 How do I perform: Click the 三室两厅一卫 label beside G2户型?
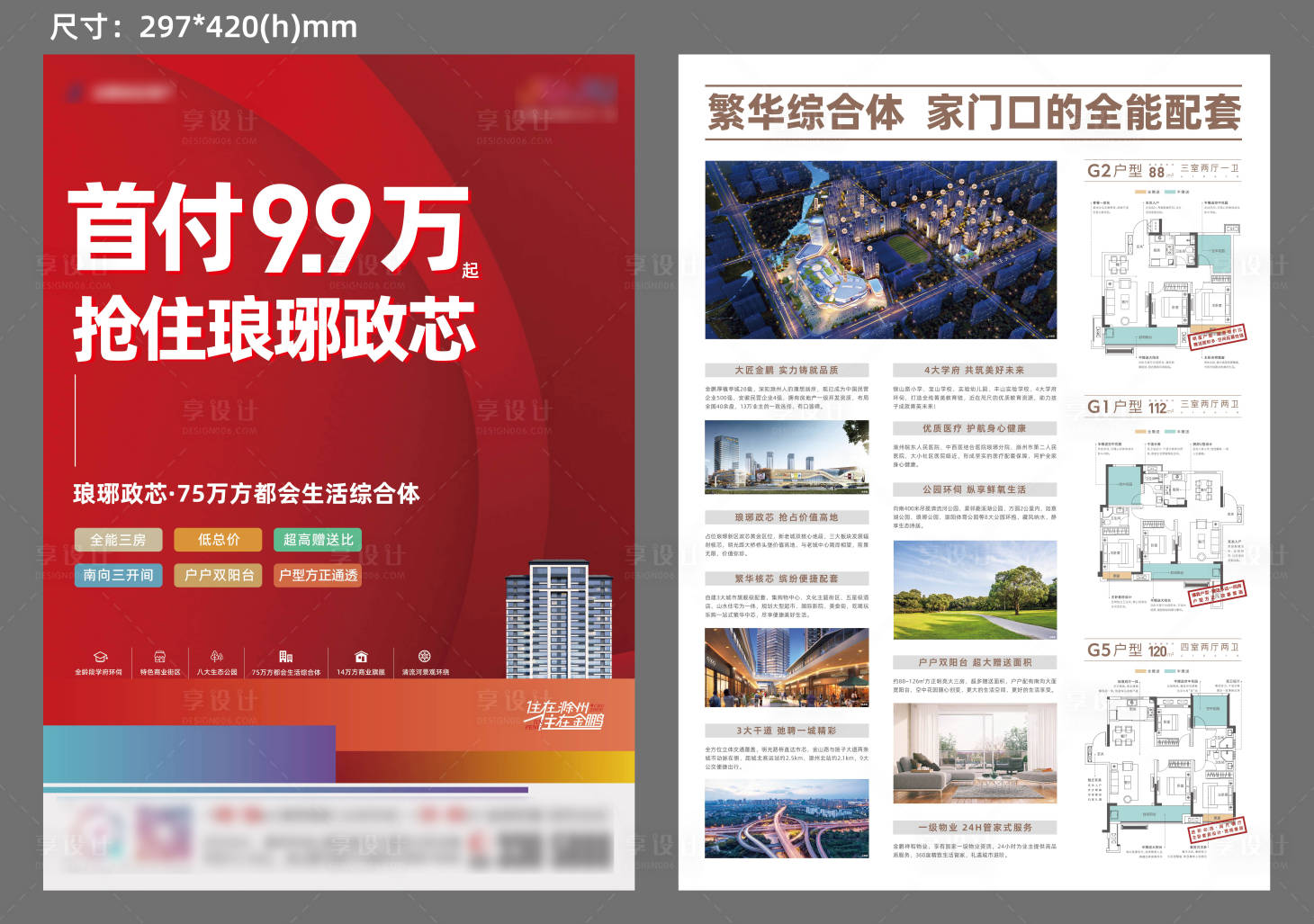[1210, 168]
